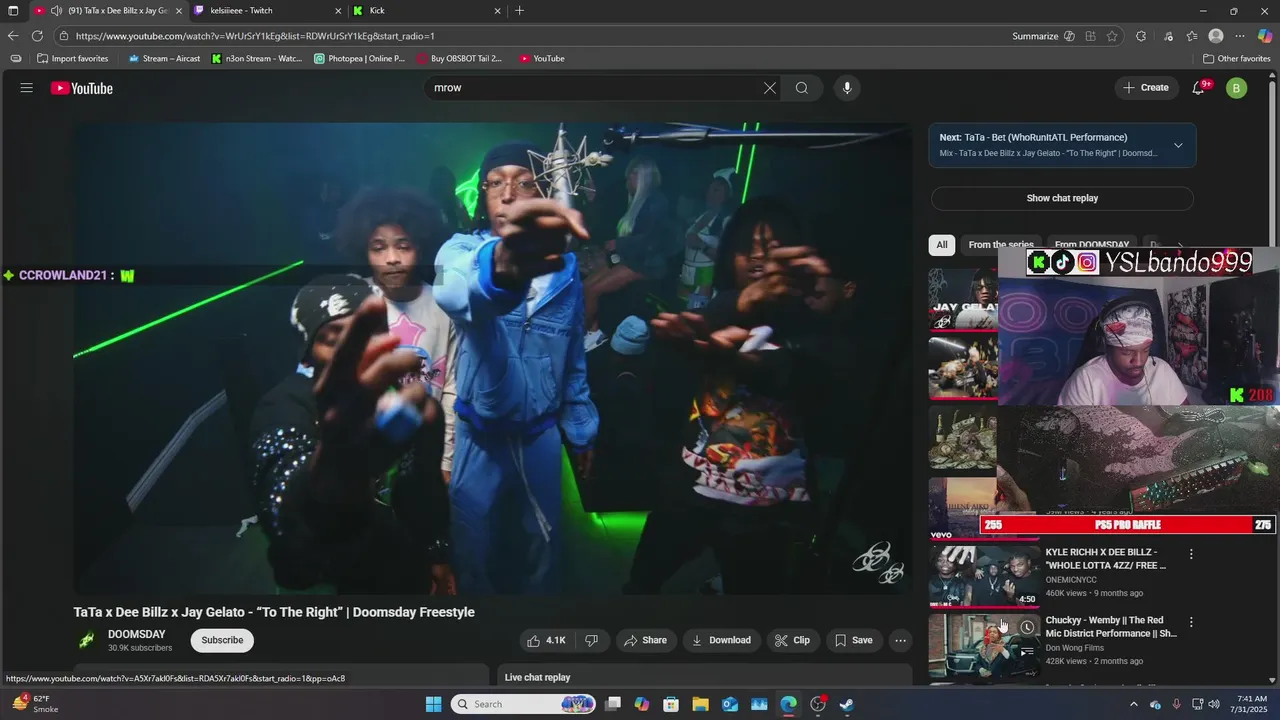Open YouTube notifications bell
Viewport: 1280px width, 720px height.
coord(1199,88)
